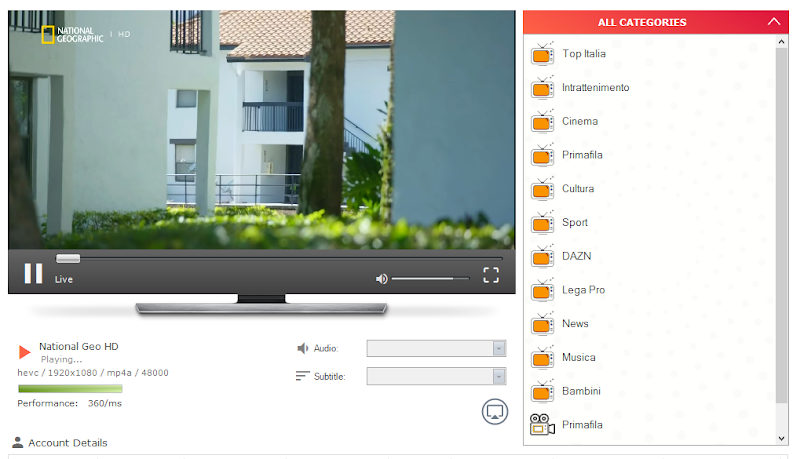Click the National Geo HD channel title

pos(79,346)
